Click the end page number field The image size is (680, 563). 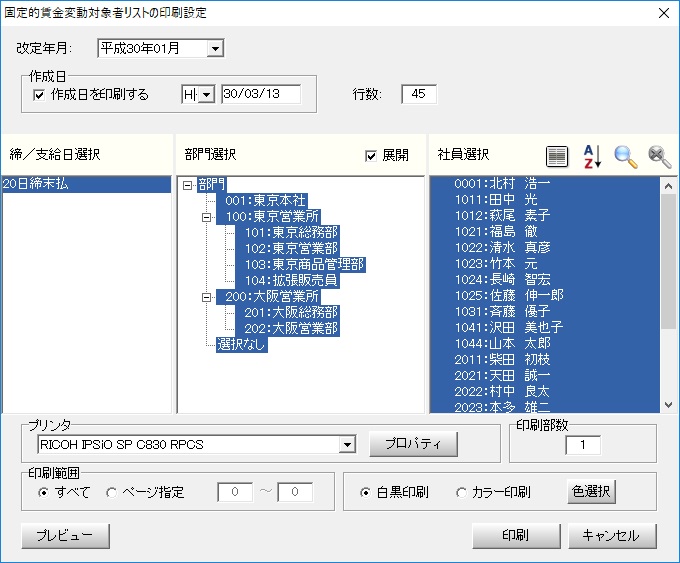(295, 492)
